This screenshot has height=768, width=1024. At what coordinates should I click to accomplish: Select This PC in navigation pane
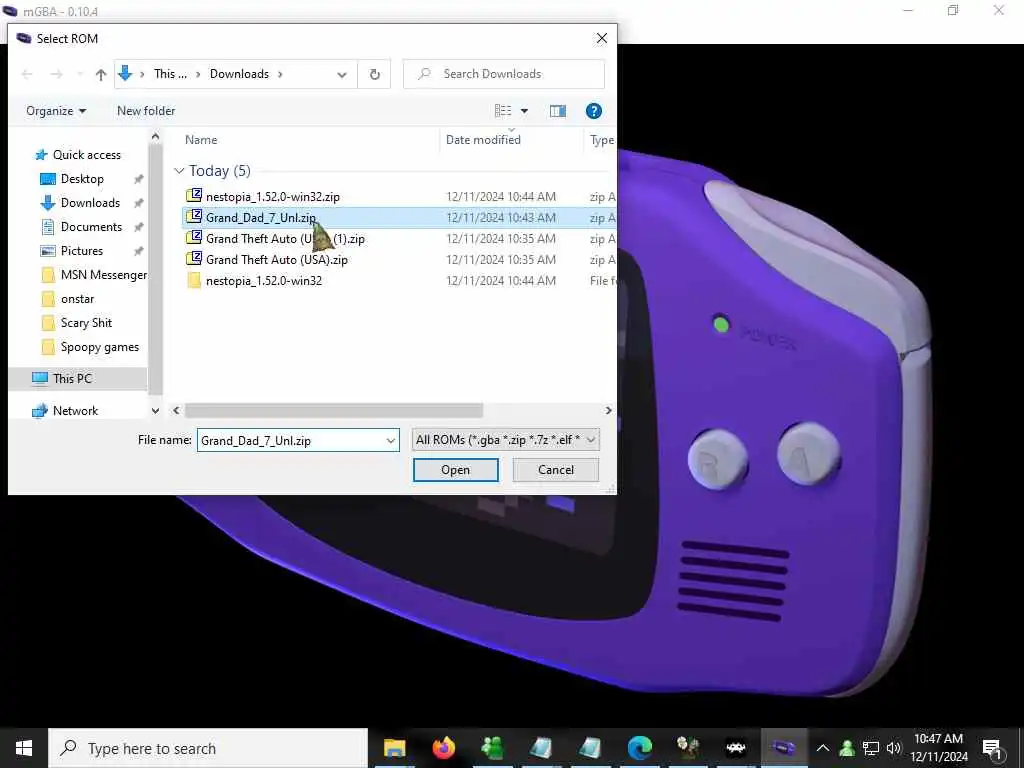click(72, 378)
